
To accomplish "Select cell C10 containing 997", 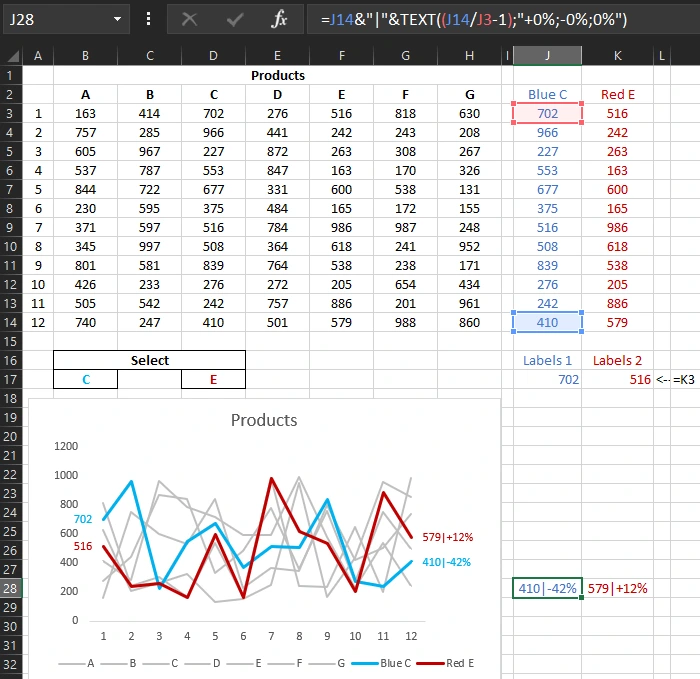I will [x=149, y=246].
